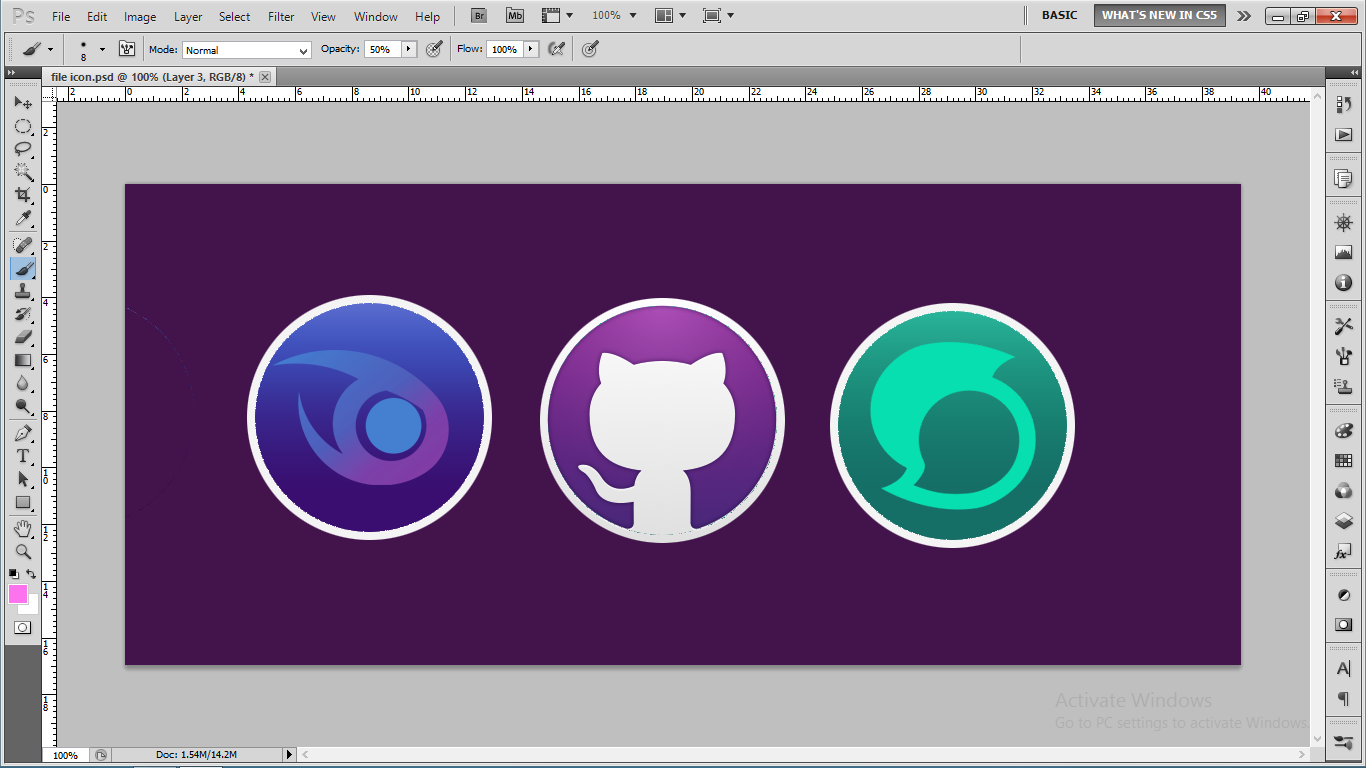
Task: Toggle tablet pressure for opacity
Action: (434, 49)
